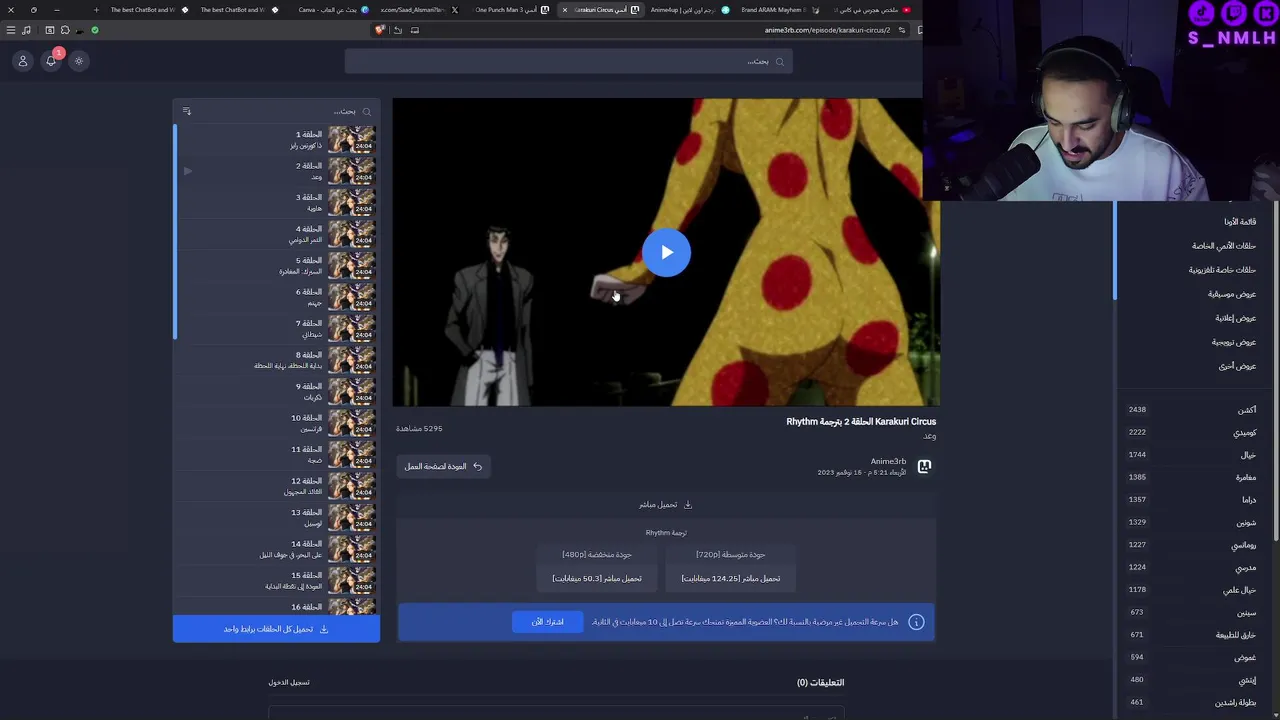The width and height of the screenshot is (1280, 720).
Task: Open the genre with 1744 count
Action: pos(1191,455)
